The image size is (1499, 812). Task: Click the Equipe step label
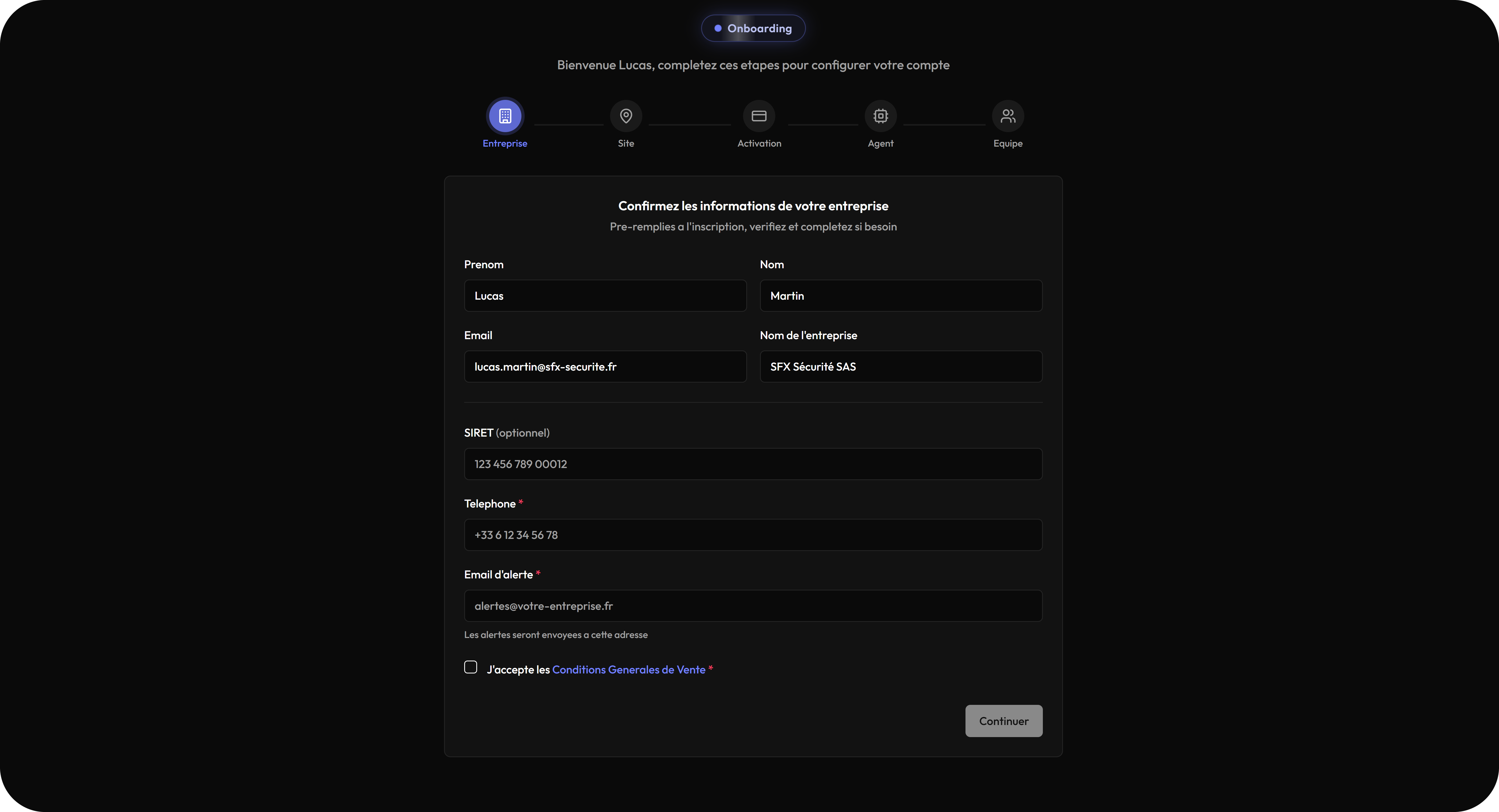pos(1008,143)
